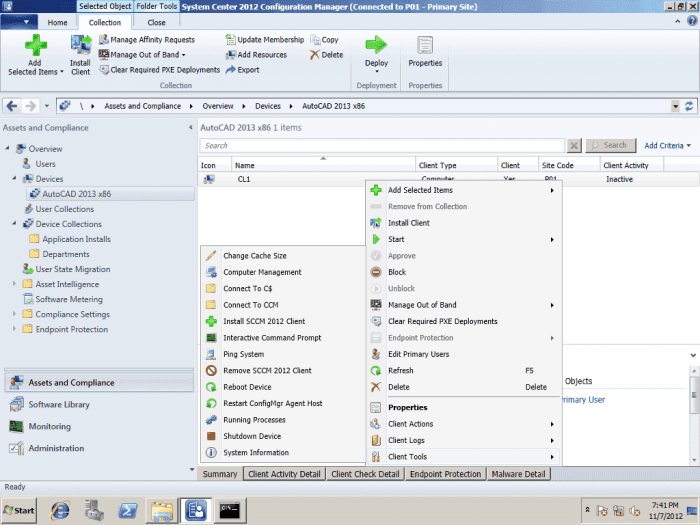Open the Add Criteria dropdown
Image resolution: width=700 pixels, height=525 pixels.
[667, 146]
